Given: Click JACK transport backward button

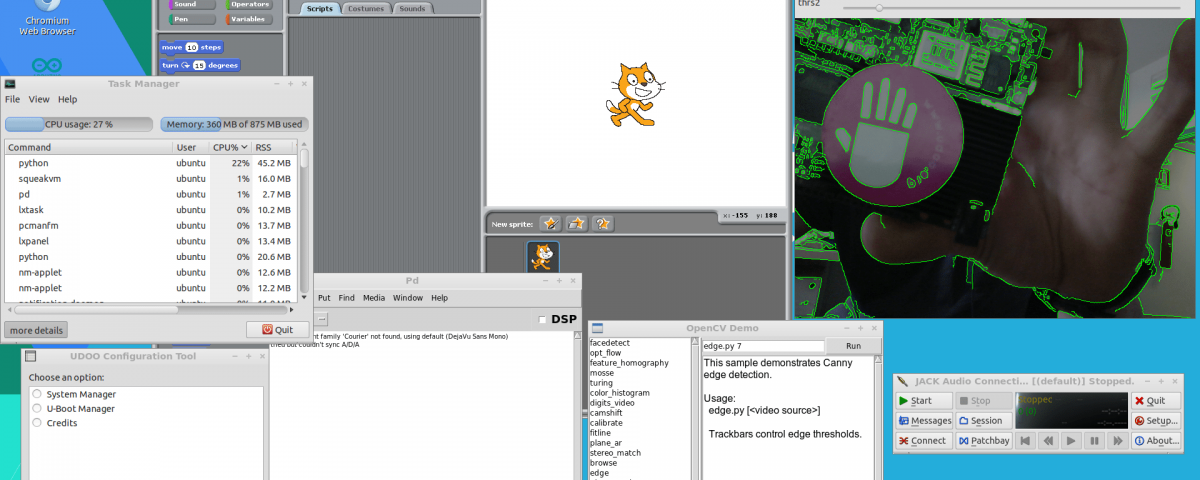Looking at the screenshot, I should 1048,441.
